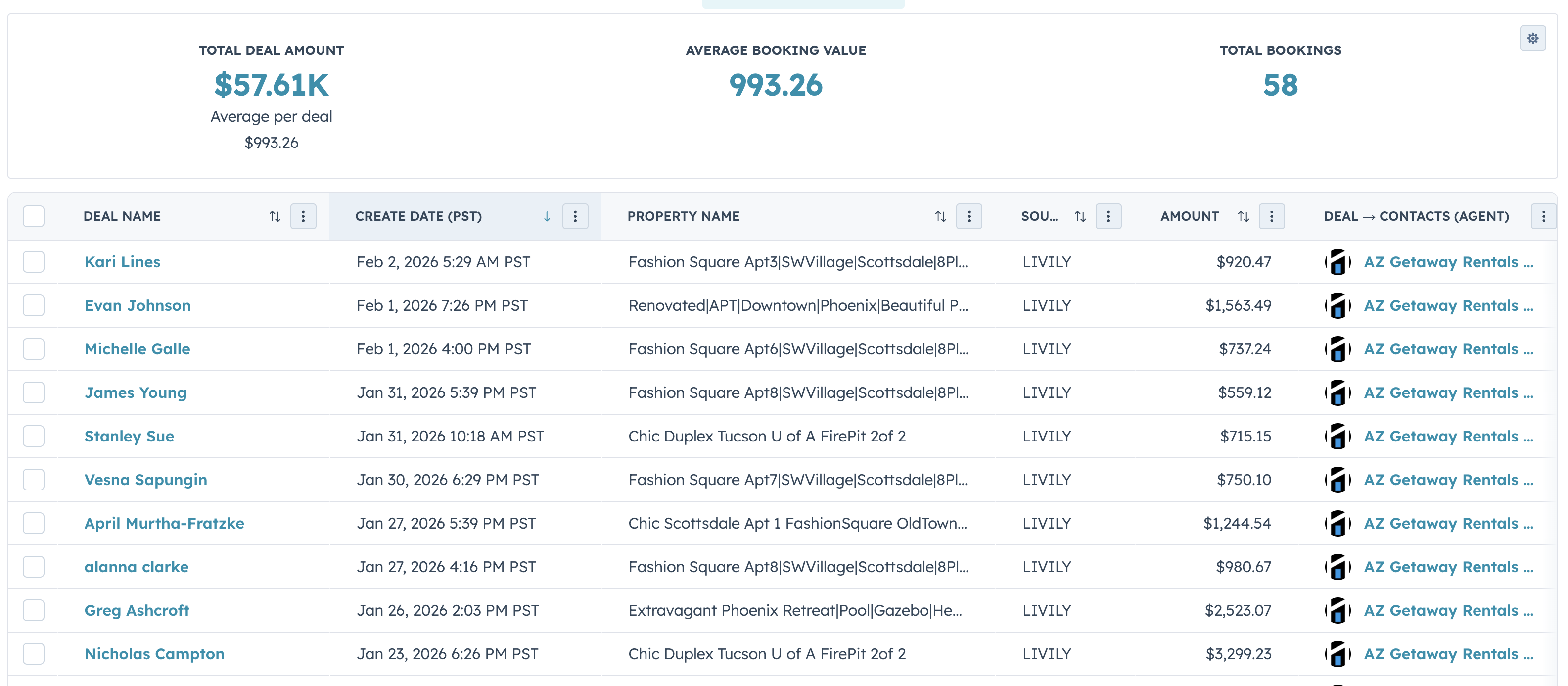This screenshot has height=686, width=1568.
Task: Check the checkbox next to Nicholas Campton
Action: coord(34,654)
